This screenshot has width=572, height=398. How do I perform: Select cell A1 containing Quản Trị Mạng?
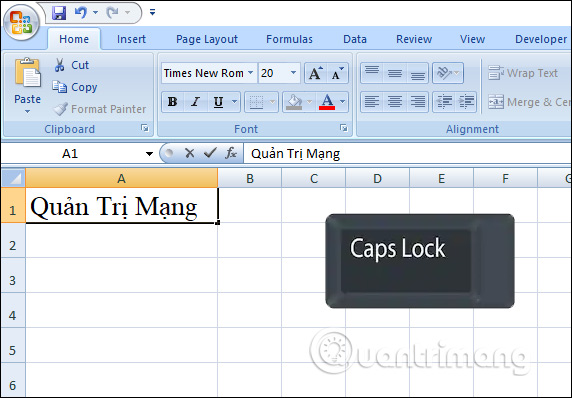tap(122, 205)
